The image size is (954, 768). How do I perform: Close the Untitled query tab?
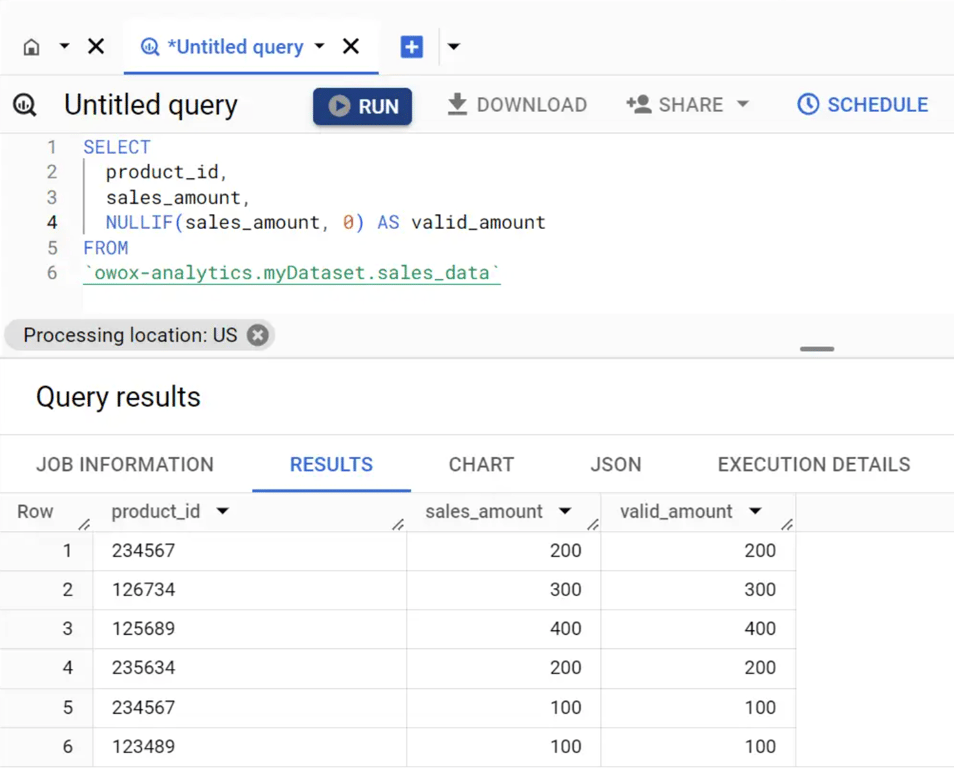(x=351, y=46)
